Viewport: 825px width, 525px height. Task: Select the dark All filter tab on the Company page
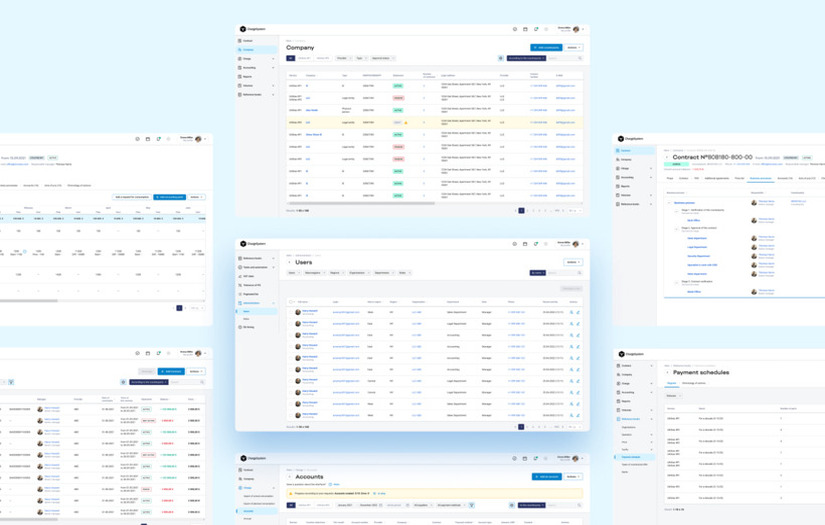[290, 58]
